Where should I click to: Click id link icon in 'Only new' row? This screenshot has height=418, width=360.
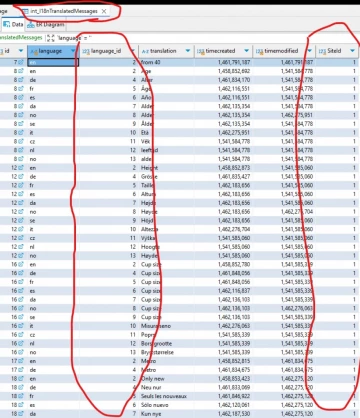21,379
